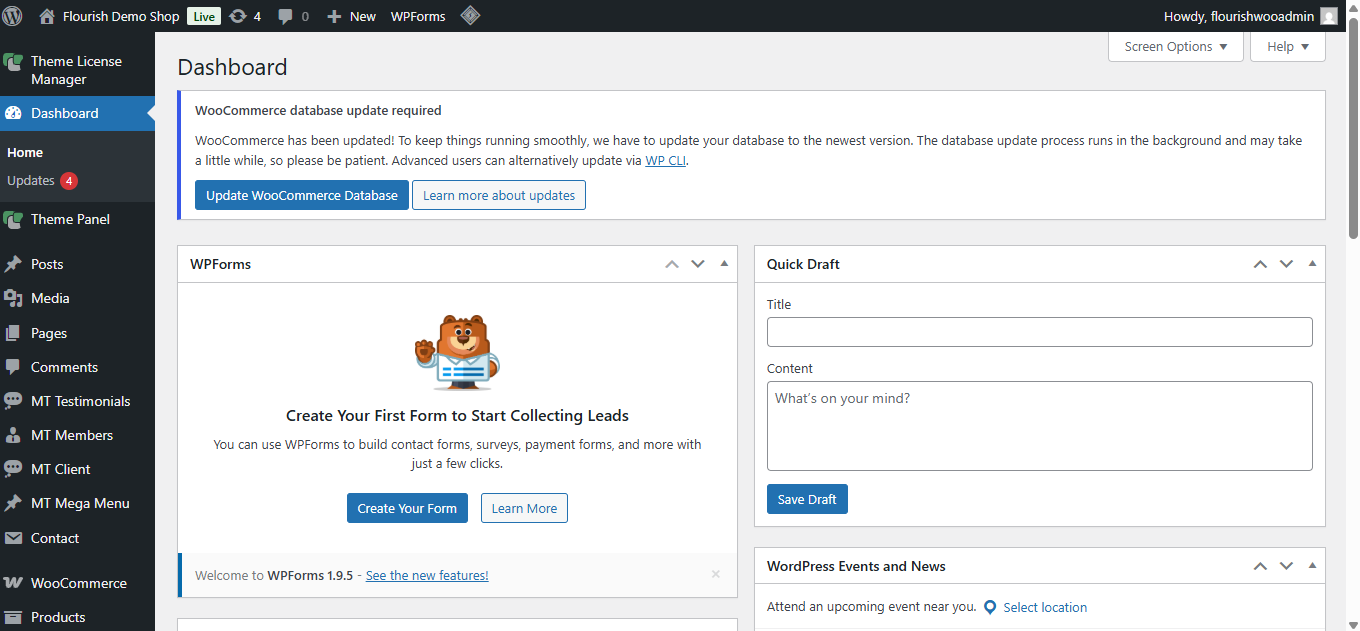
Task: Open the WordPress logo menu
Action: pos(13,16)
